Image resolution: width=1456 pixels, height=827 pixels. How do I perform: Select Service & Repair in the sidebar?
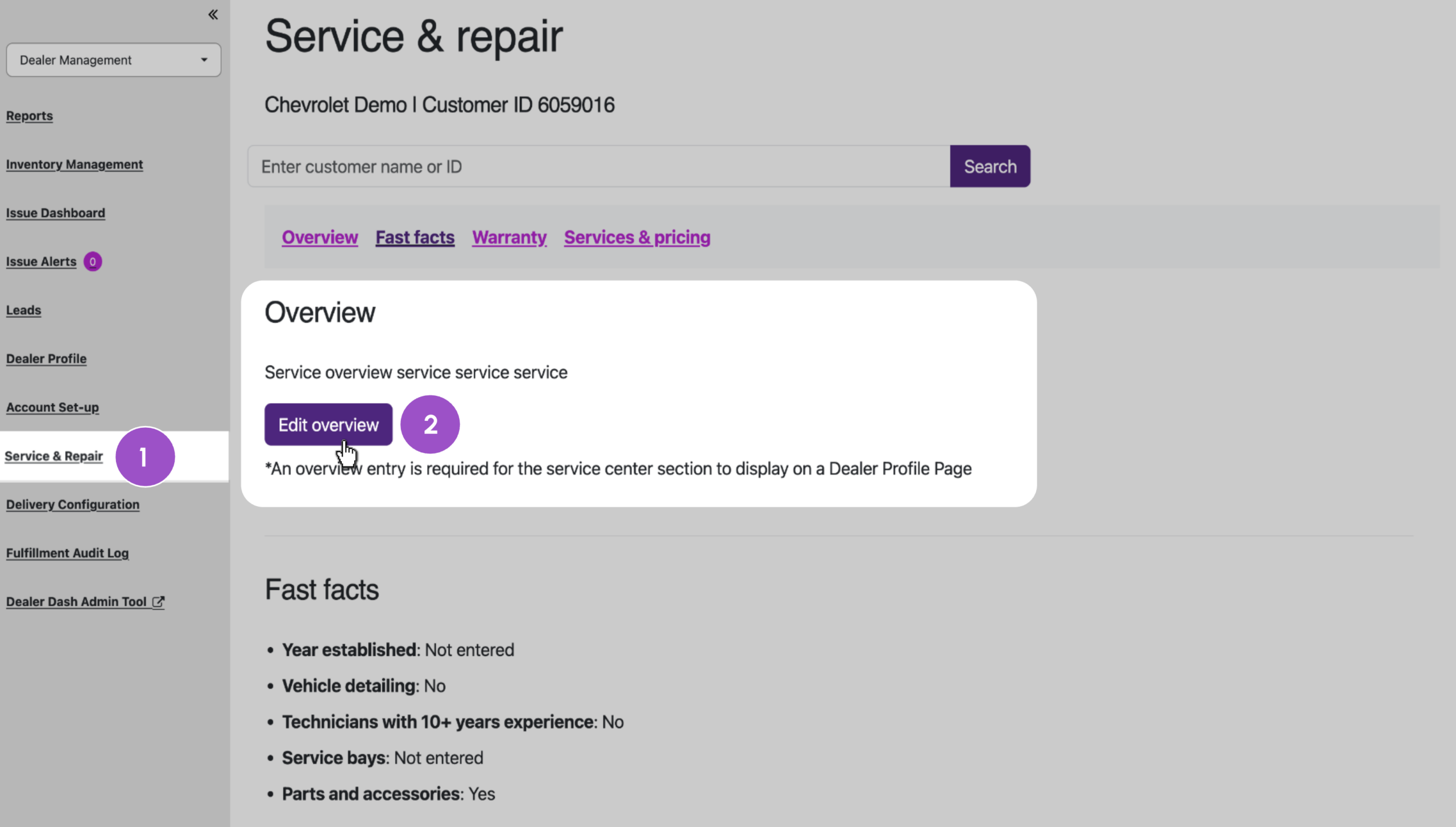[54, 456]
